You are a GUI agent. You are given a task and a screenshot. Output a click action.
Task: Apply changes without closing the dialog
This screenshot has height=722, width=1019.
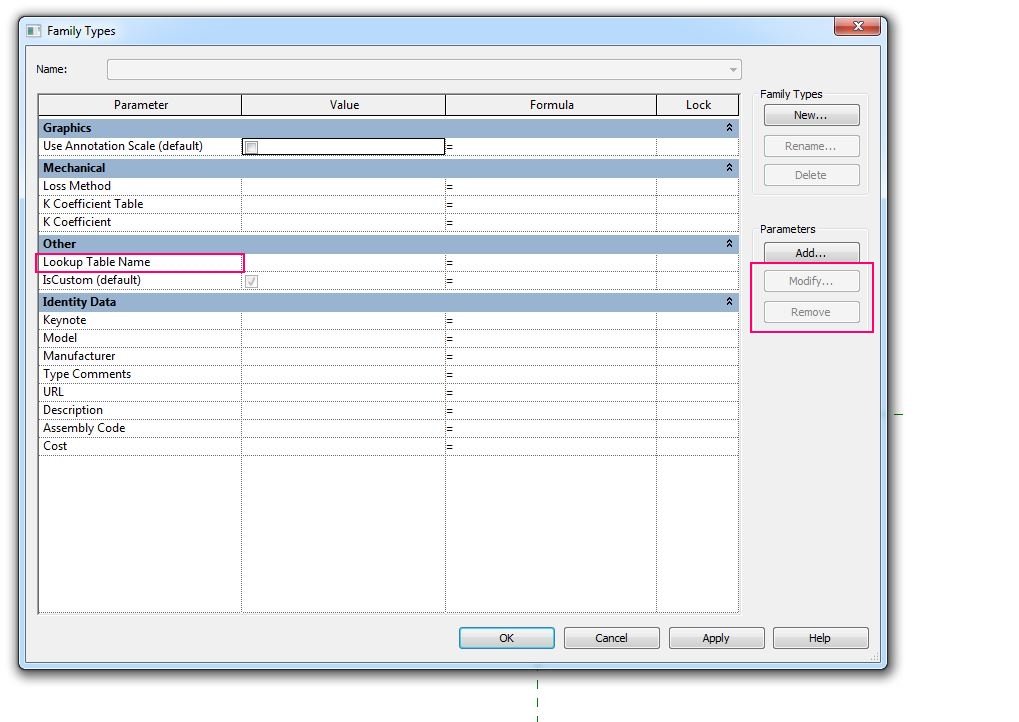(x=716, y=637)
